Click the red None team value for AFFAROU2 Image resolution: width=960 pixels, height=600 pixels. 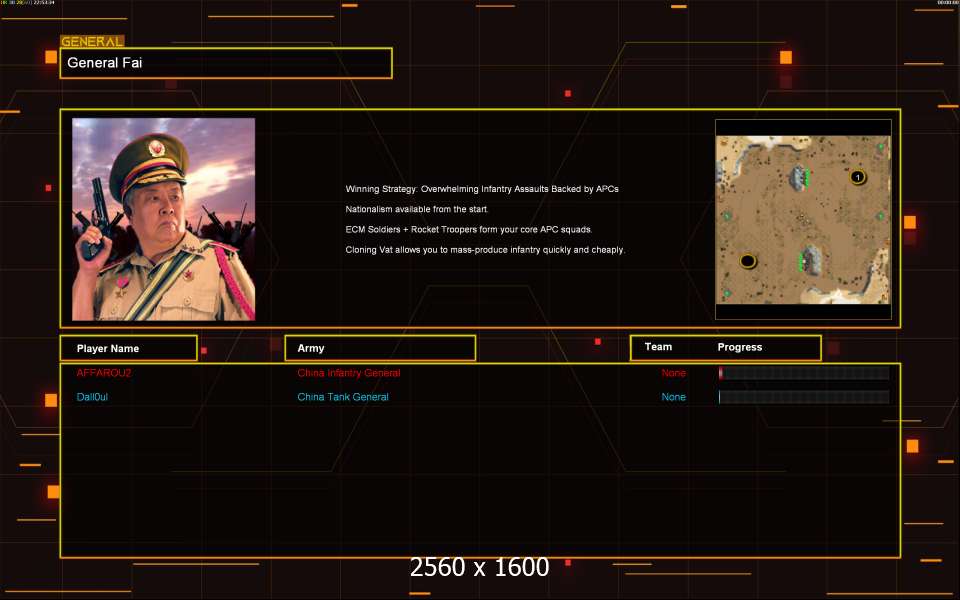coord(673,373)
